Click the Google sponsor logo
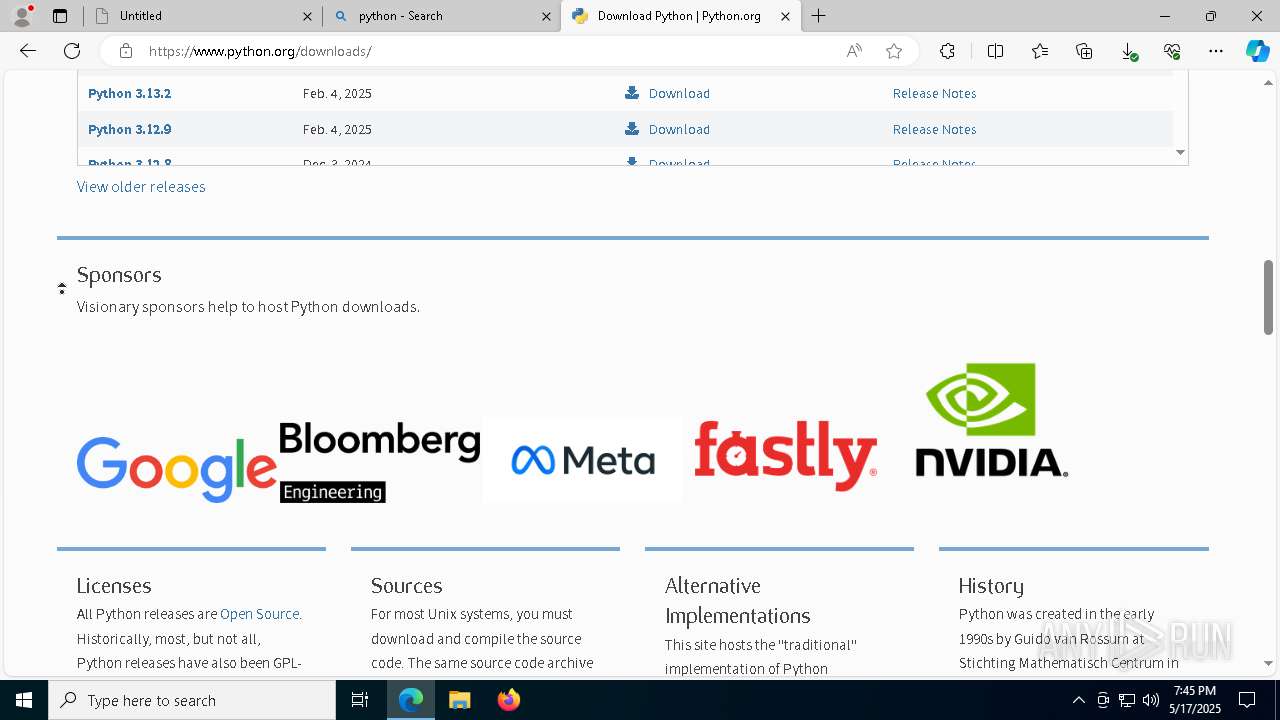 [x=177, y=469]
